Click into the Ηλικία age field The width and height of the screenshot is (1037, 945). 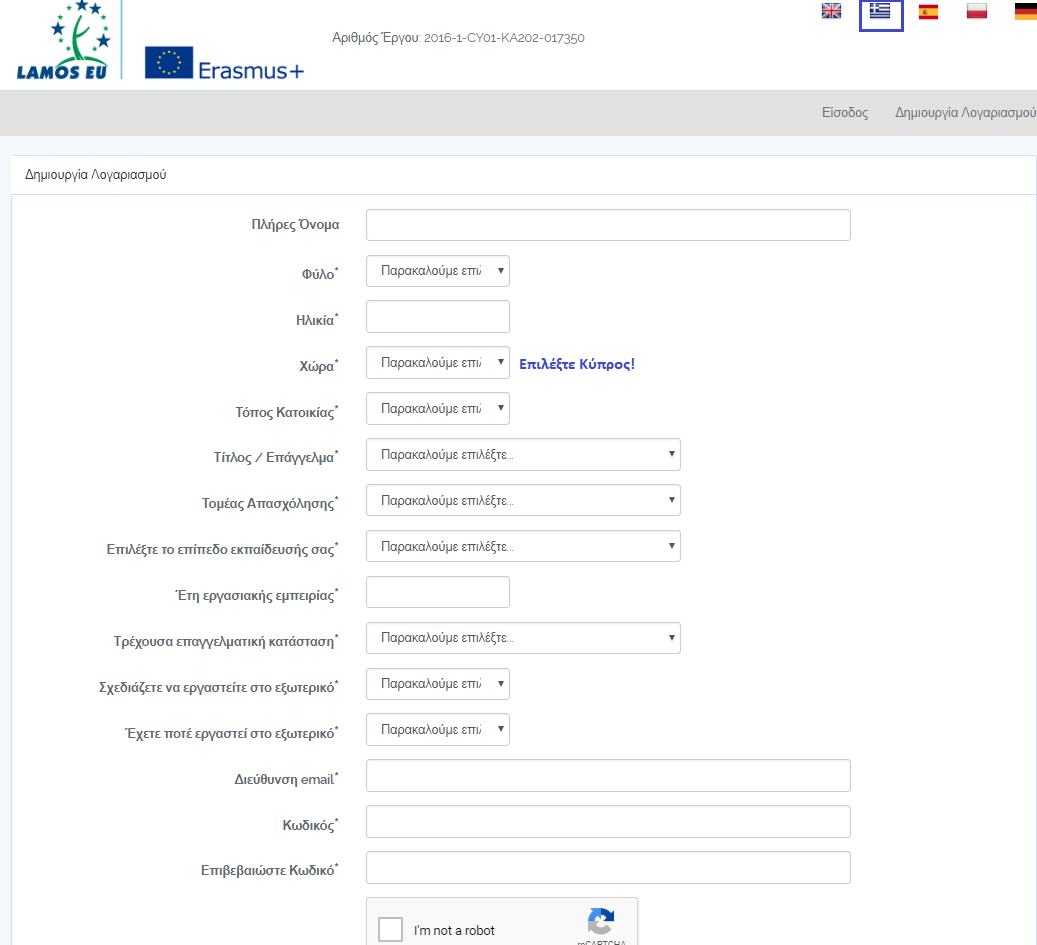point(438,317)
